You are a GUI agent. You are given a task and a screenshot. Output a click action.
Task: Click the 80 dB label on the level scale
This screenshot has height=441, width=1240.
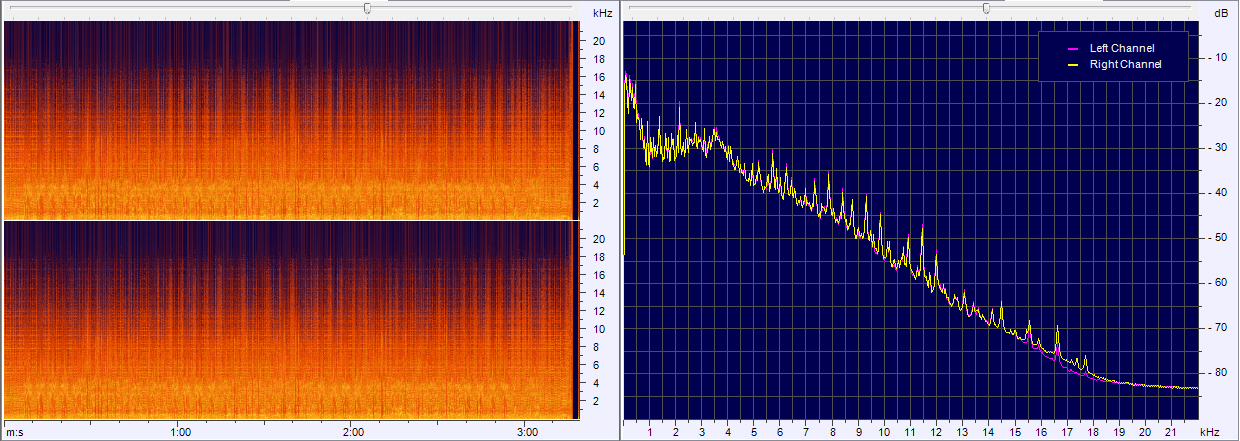[x=1220, y=373]
